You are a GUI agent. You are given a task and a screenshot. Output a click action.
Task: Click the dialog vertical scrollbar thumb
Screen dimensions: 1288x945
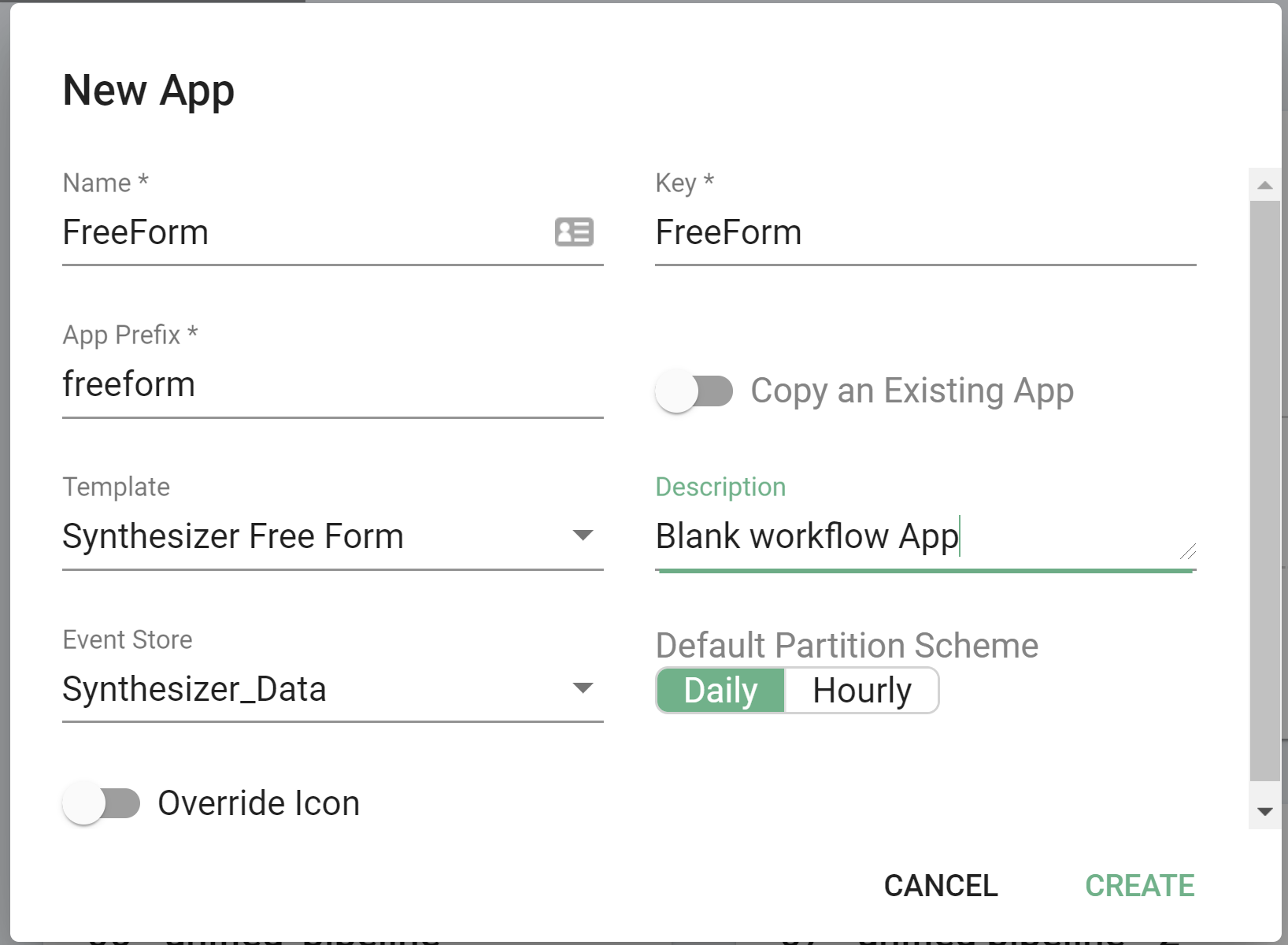(1265, 488)
